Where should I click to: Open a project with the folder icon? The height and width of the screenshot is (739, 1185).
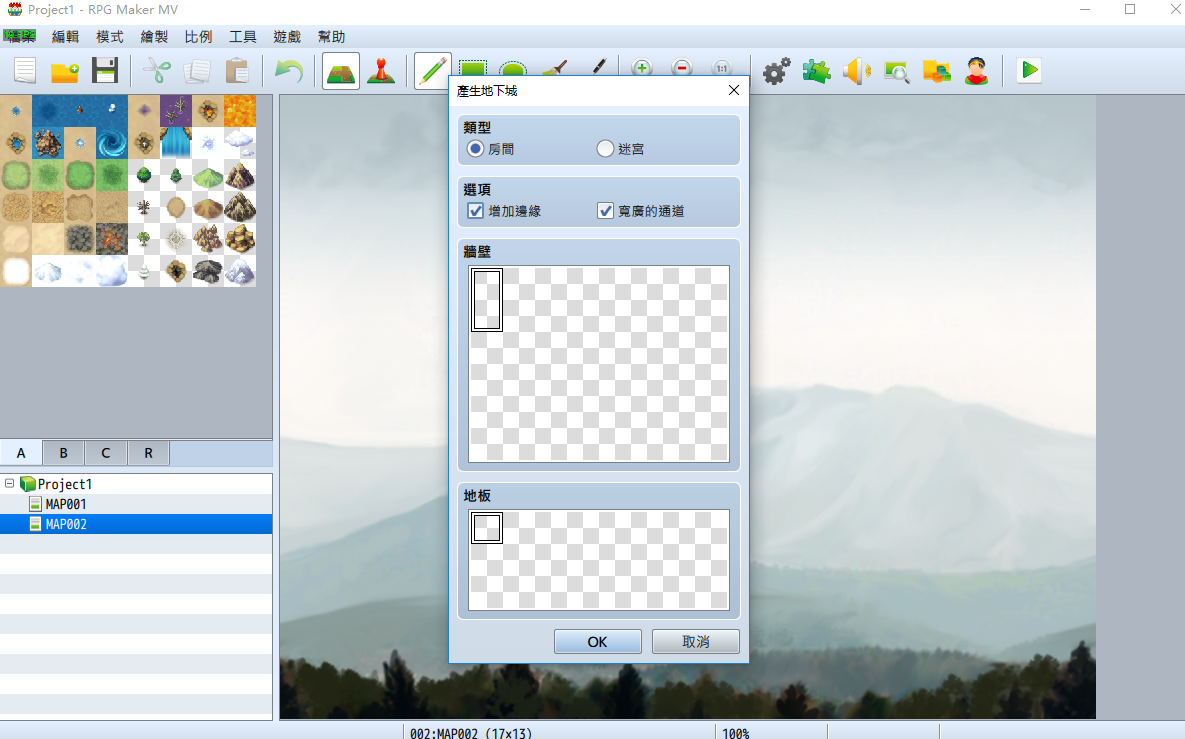65,71
